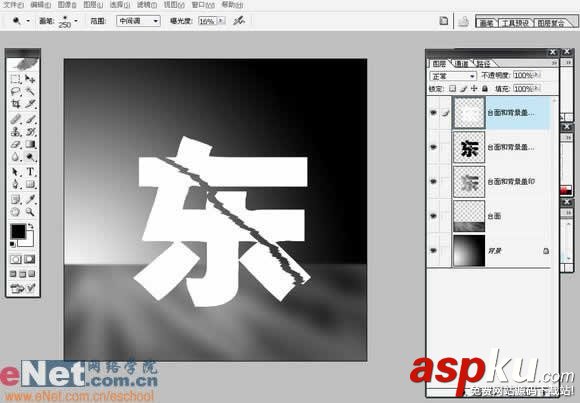This screenshot has height=403, width=580.
Task: Open the 画笔 palette well tab
Action: click(486, 23)
